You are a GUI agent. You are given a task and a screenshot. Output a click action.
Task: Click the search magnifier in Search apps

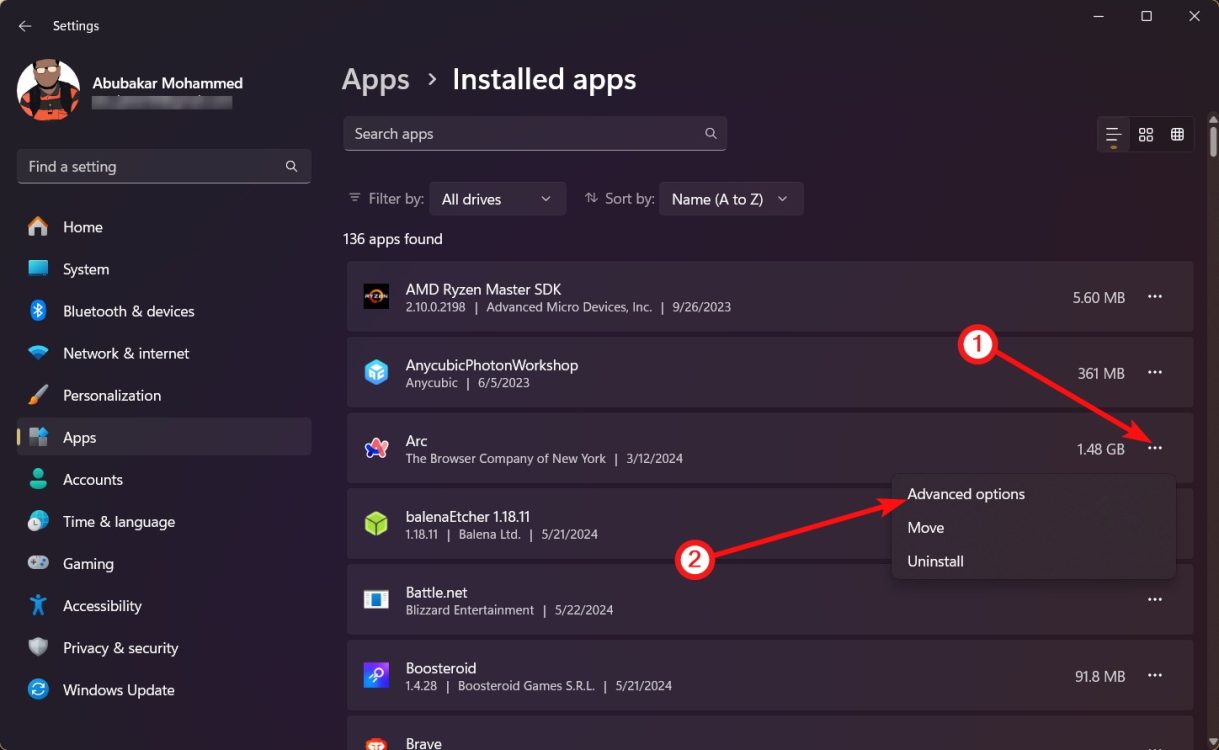710,133
